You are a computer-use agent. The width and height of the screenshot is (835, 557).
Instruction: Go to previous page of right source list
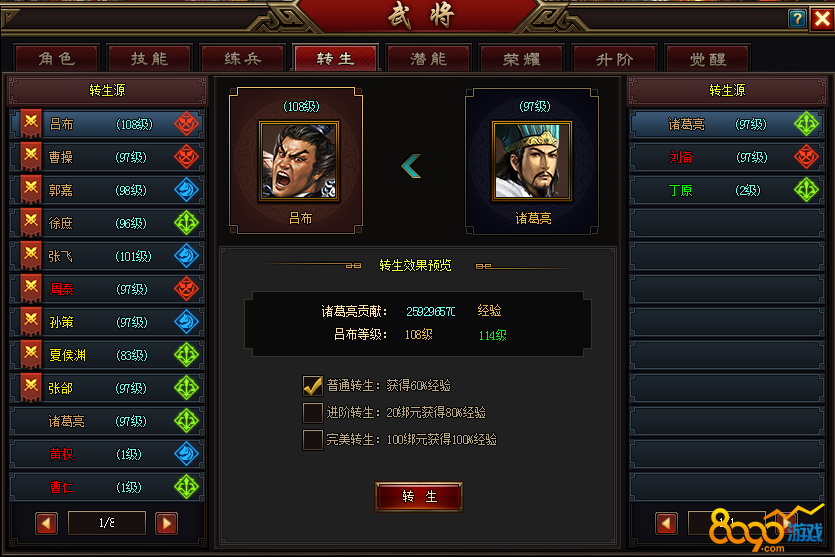pyautogui.click(x=666, y=523)
